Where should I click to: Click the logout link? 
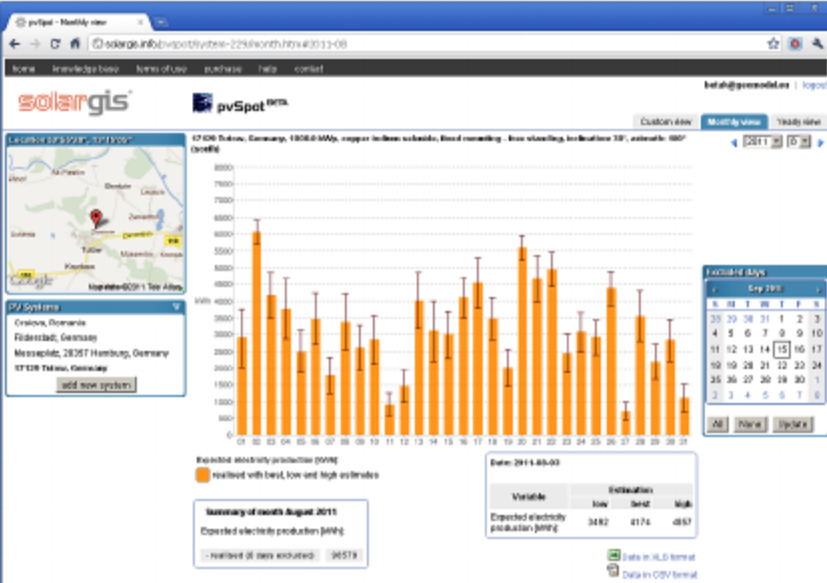point(814,85)
